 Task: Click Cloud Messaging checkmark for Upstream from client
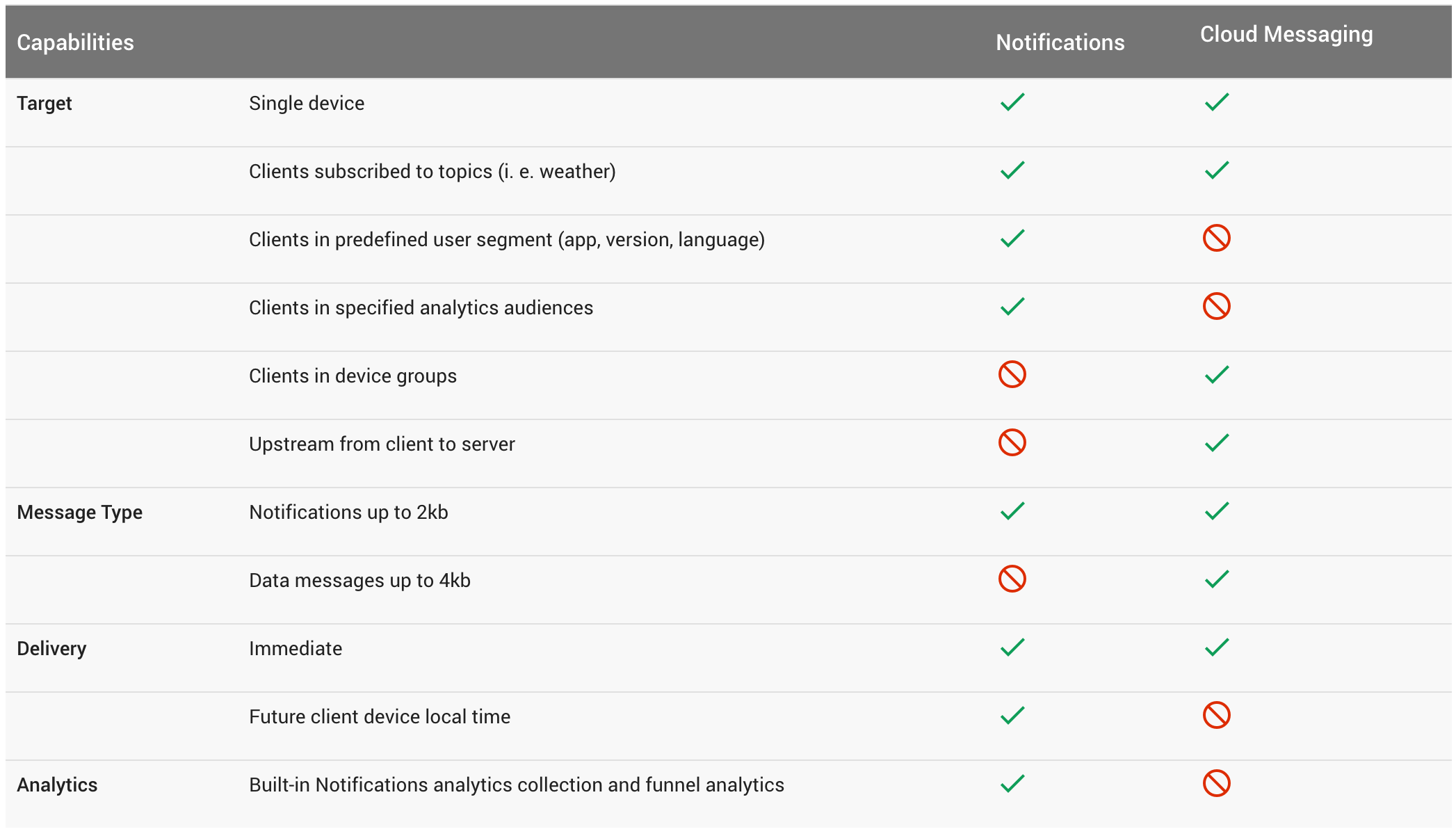[1217, 443]
